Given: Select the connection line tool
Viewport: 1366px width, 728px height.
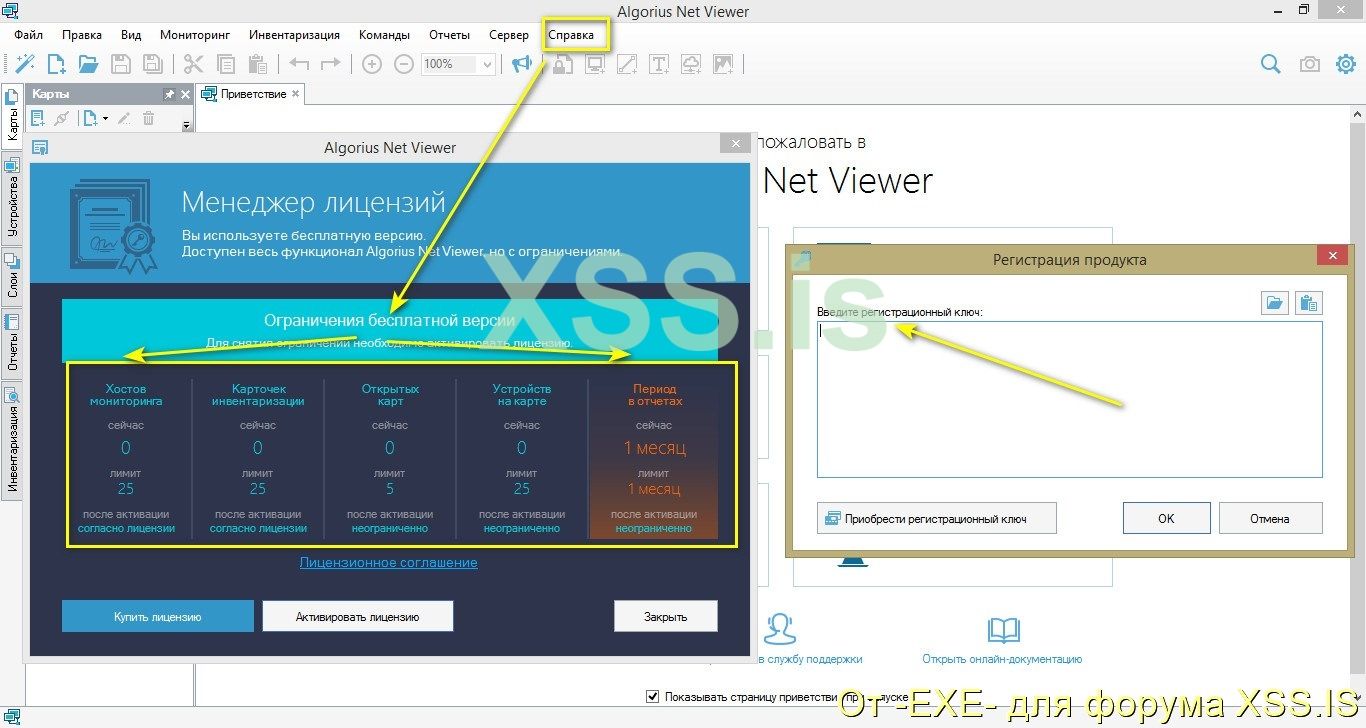Looking at the screenshot, I should [x=627, y=64].
